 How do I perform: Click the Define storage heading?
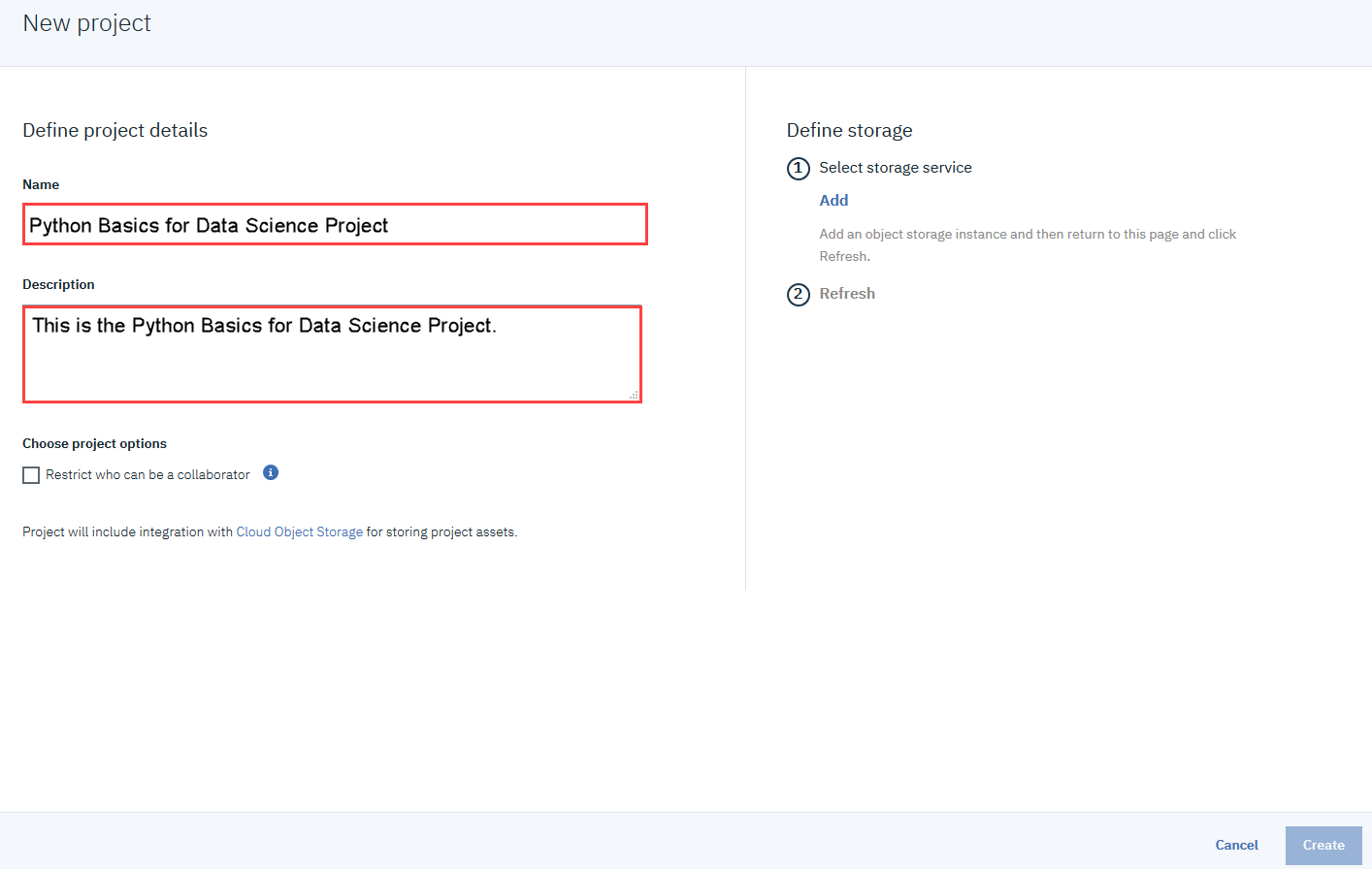tap(849, 131)
